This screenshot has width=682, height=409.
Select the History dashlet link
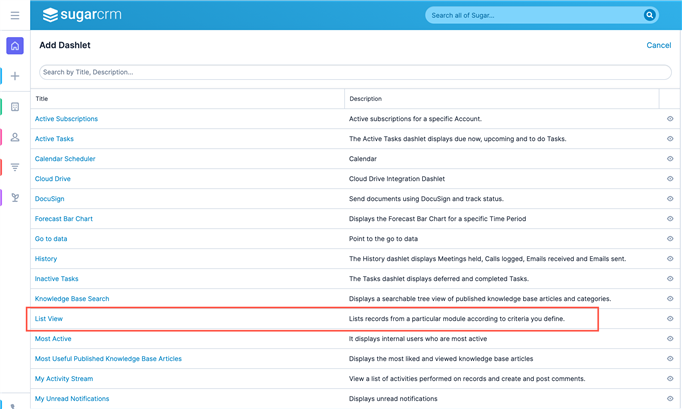click(x=46, y=259)
